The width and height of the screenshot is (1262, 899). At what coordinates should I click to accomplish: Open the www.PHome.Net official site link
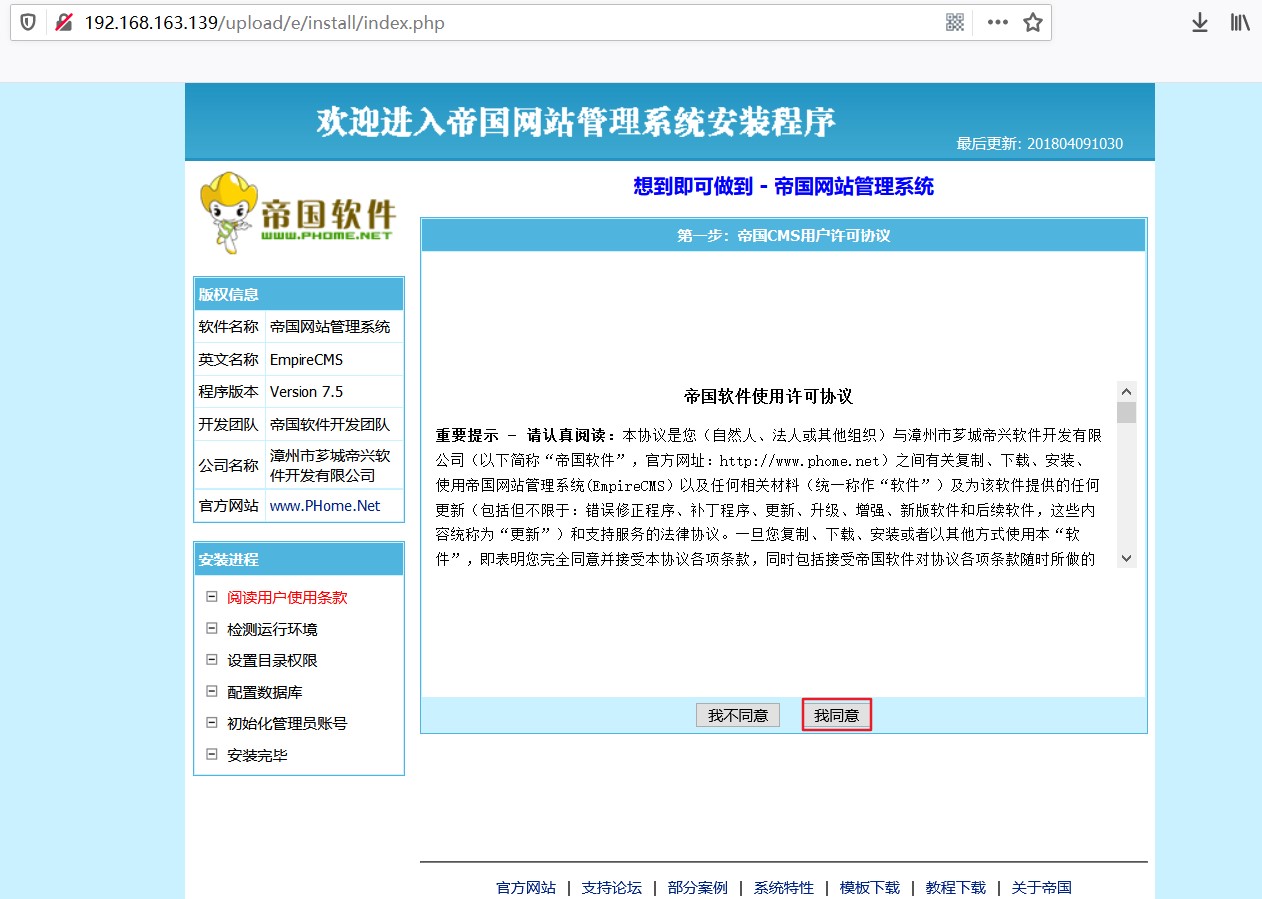(x=325, y=506)
